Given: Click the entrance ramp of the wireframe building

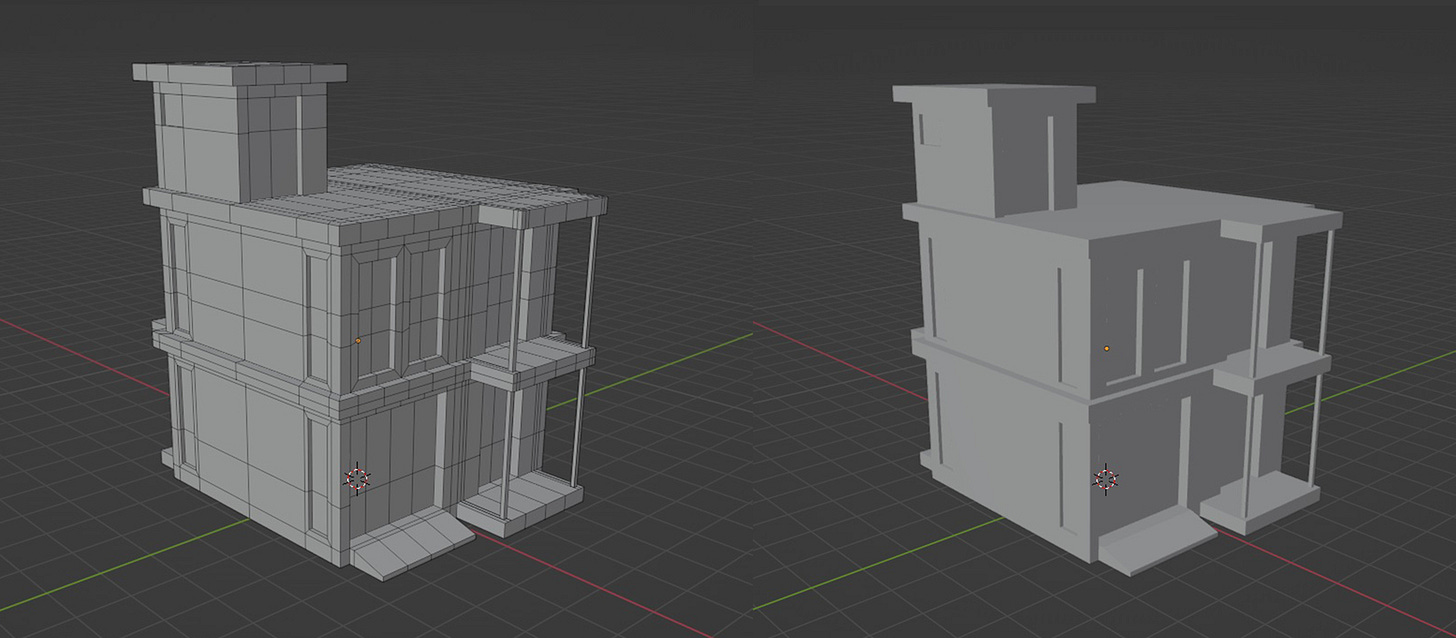Looking at the screenshot, I should coord(412,545).
